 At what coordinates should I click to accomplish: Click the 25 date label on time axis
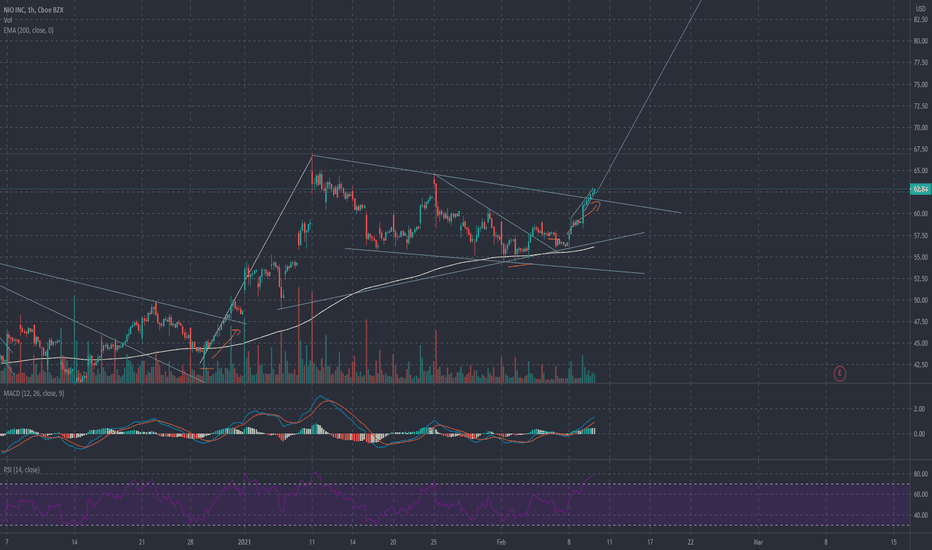pos(433,542)
